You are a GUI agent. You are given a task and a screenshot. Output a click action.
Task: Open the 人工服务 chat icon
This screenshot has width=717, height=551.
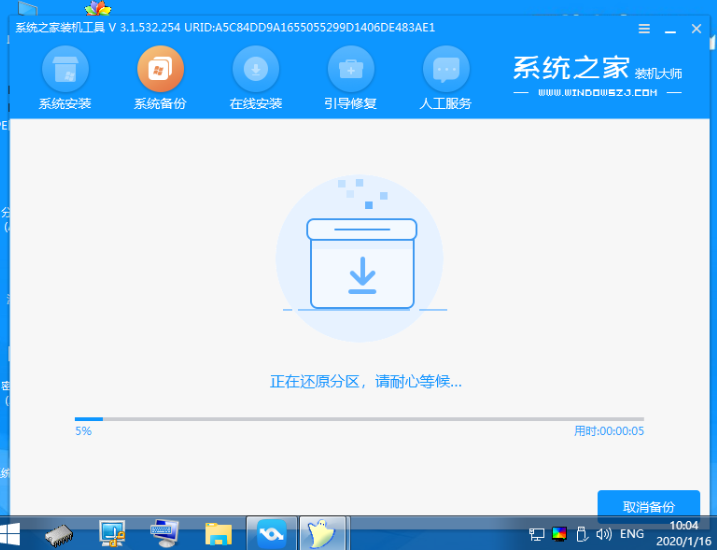[446, 69]
